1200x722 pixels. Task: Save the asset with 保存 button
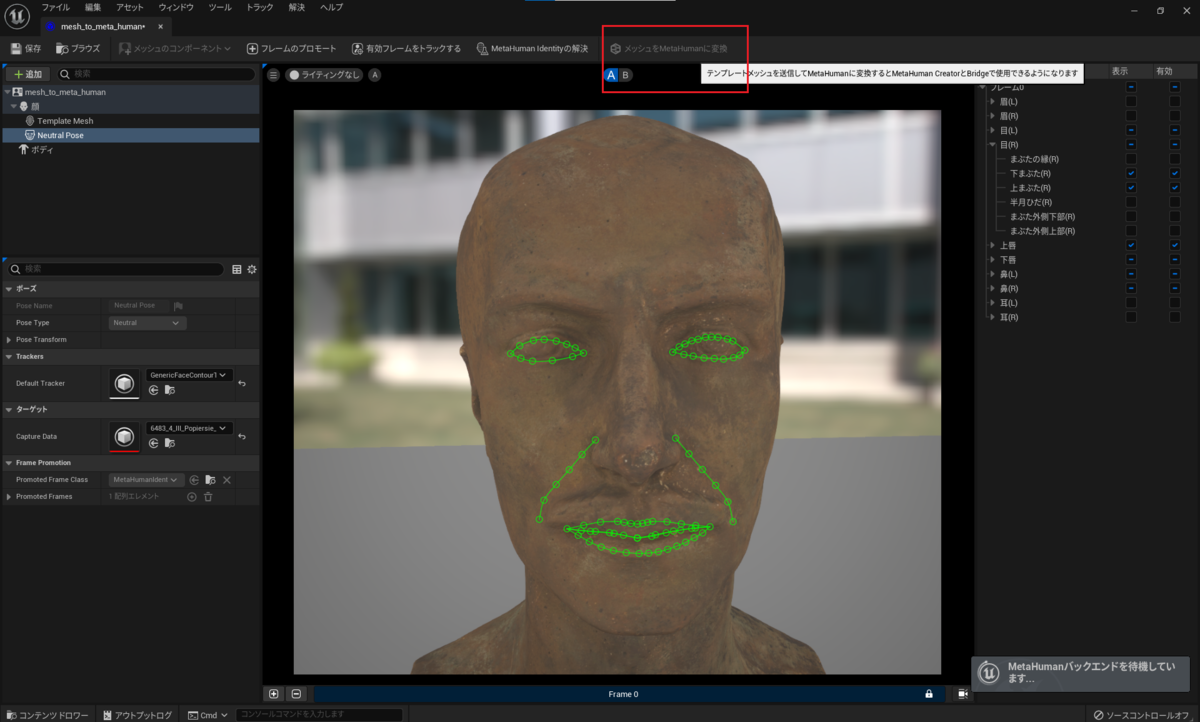pyautogui.click(x=26, y=48)
